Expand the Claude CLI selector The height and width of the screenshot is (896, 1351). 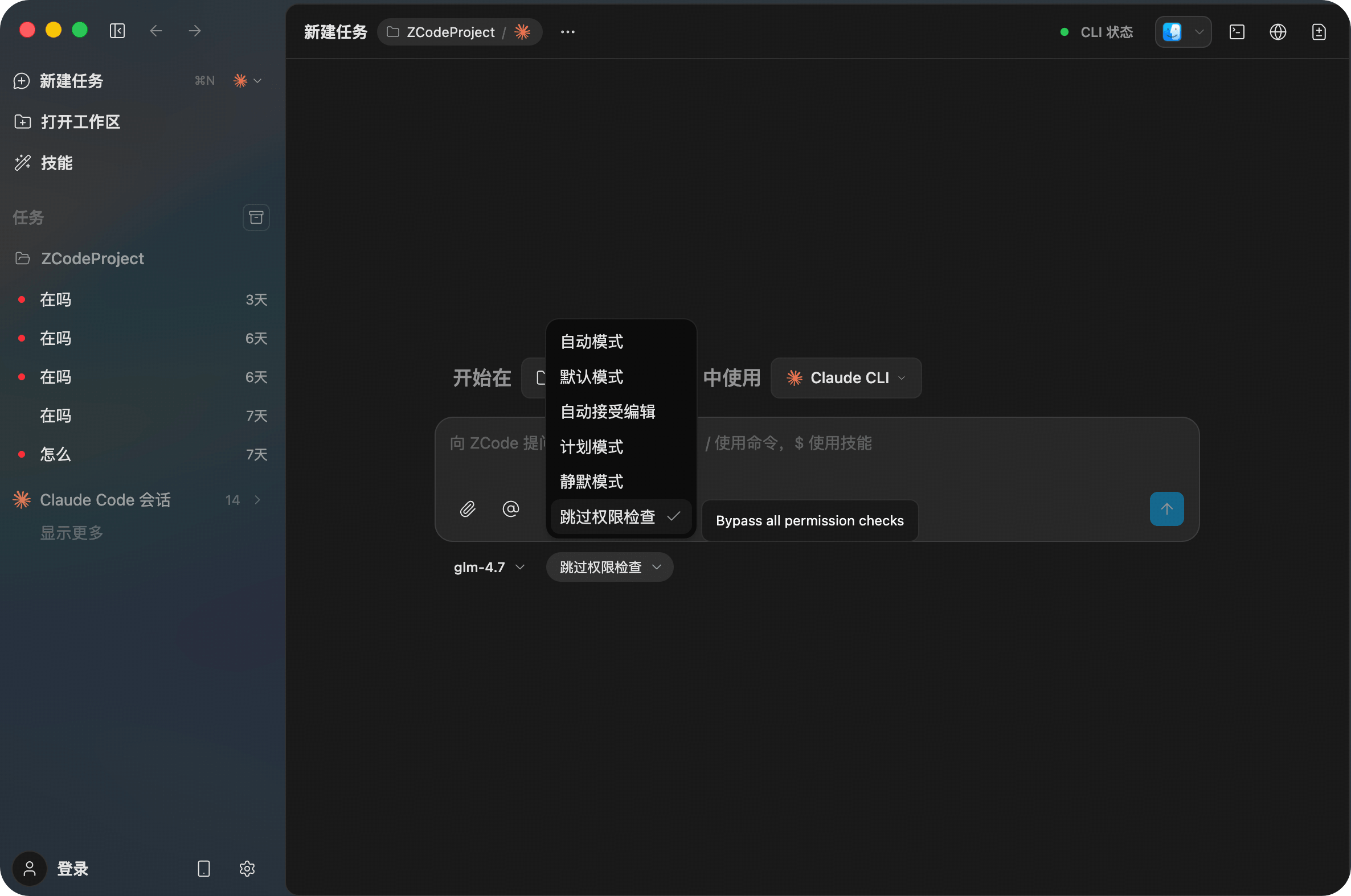pos(846,378)
